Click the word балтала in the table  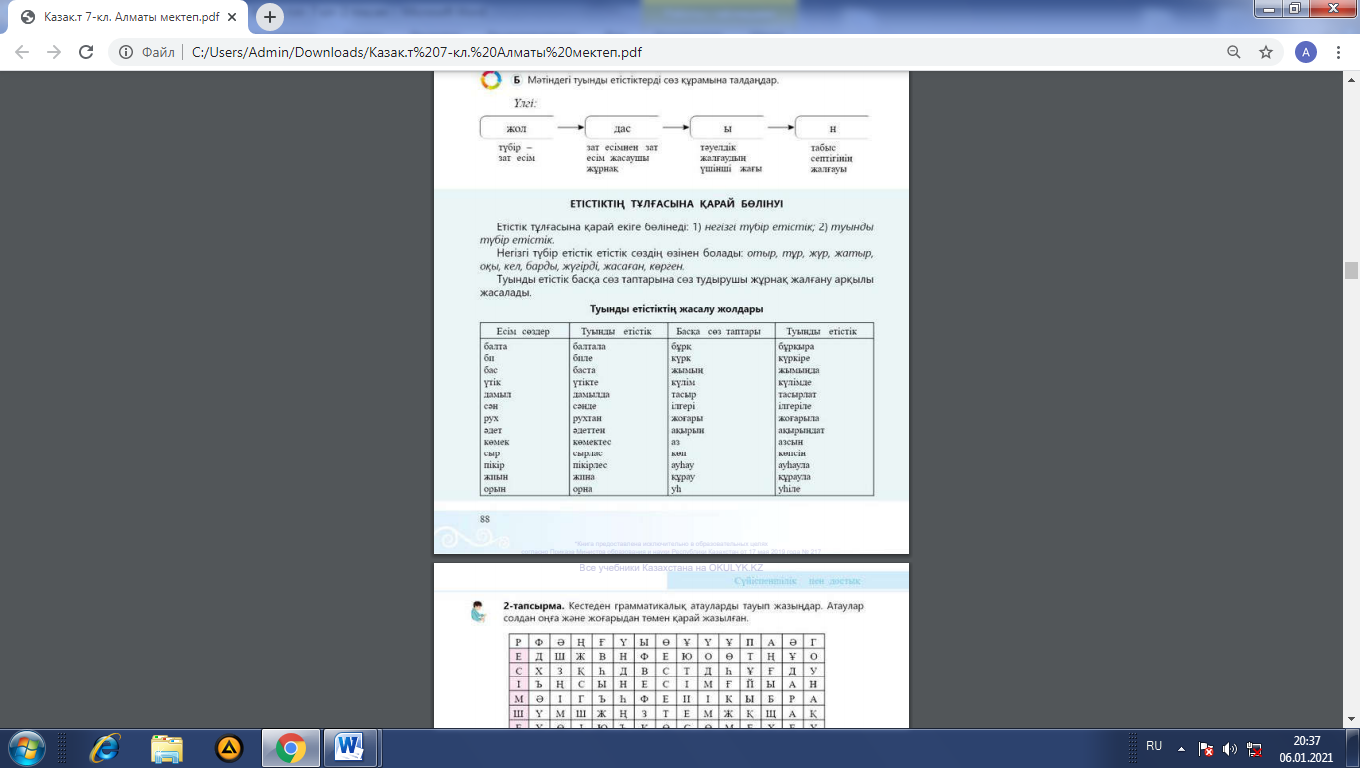coord(589,346)
